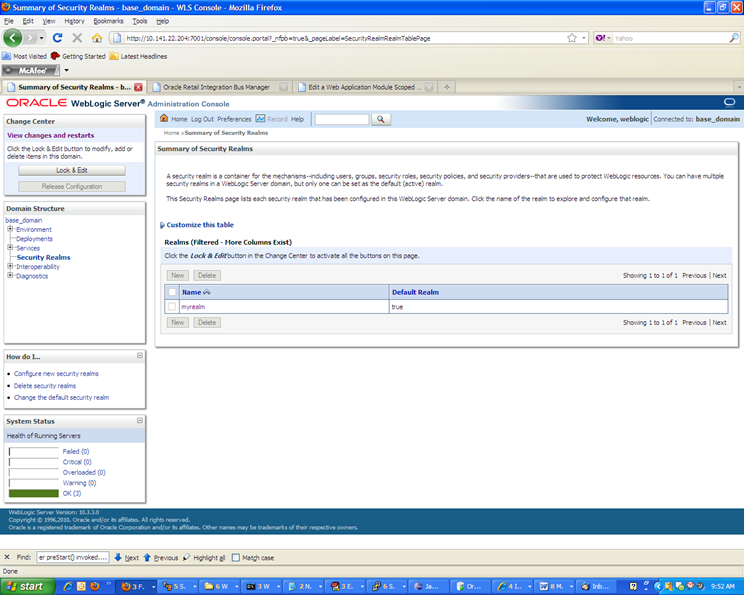745x596 pixels.
Task: Click the stop loading X icon
Action: [x=77, y=38]
